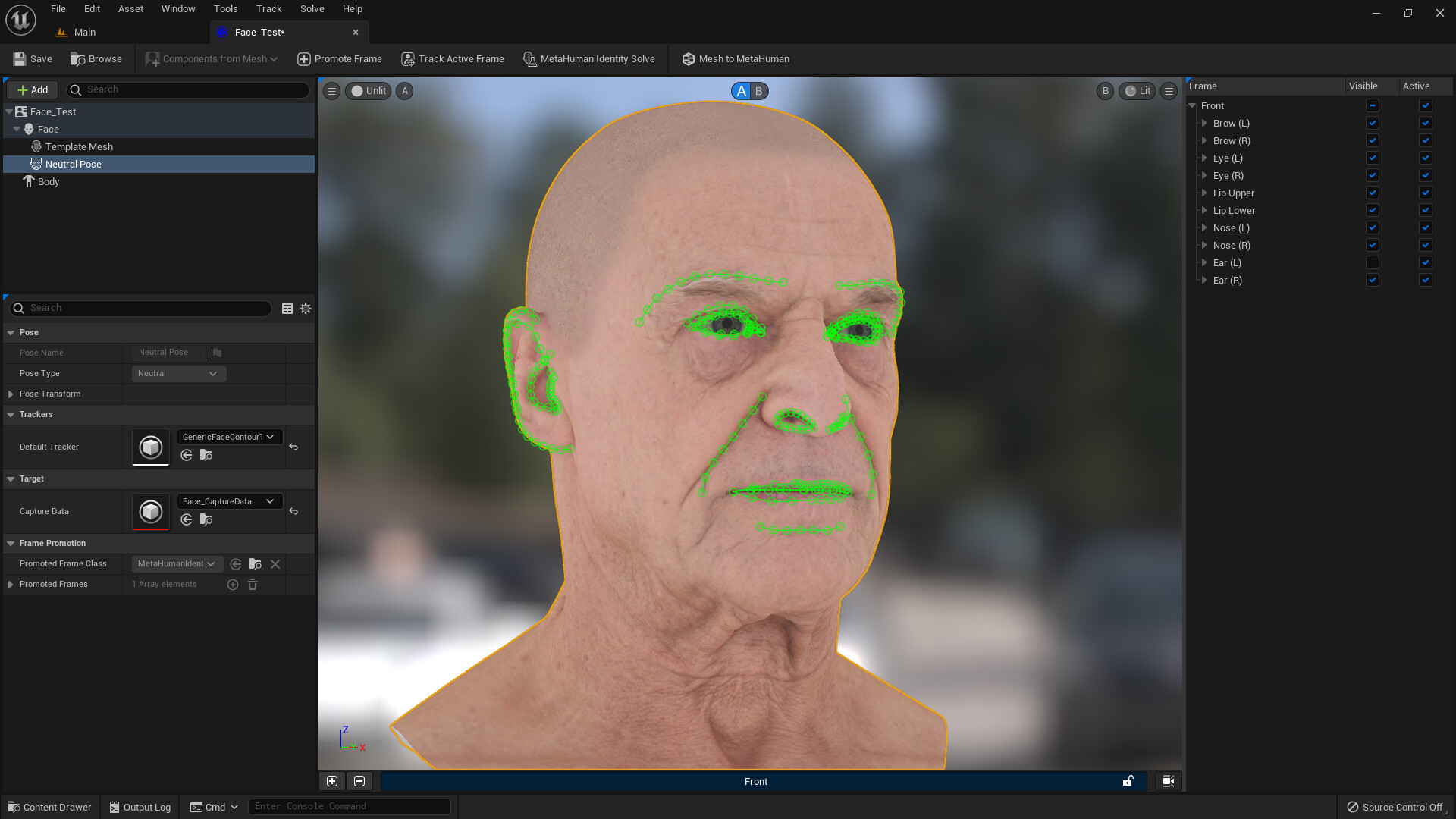Open the details panel settings gear

click(305, 308)
